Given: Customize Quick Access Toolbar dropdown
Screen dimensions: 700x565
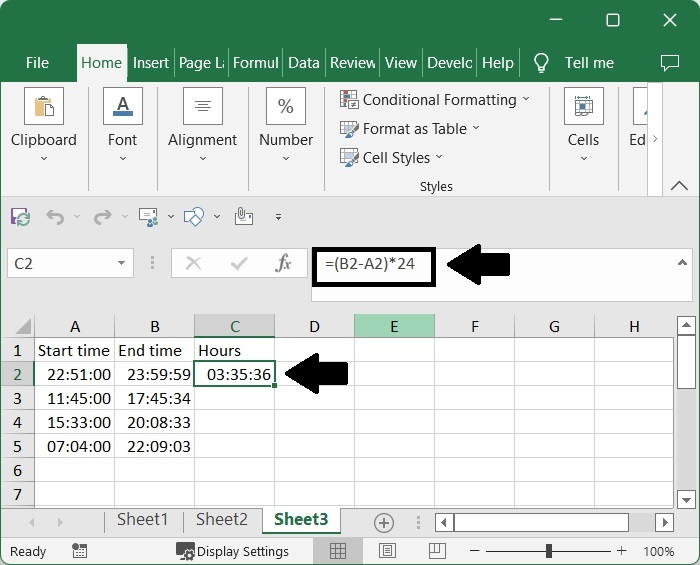Looking at the screenshot, I should click(278, 217).
